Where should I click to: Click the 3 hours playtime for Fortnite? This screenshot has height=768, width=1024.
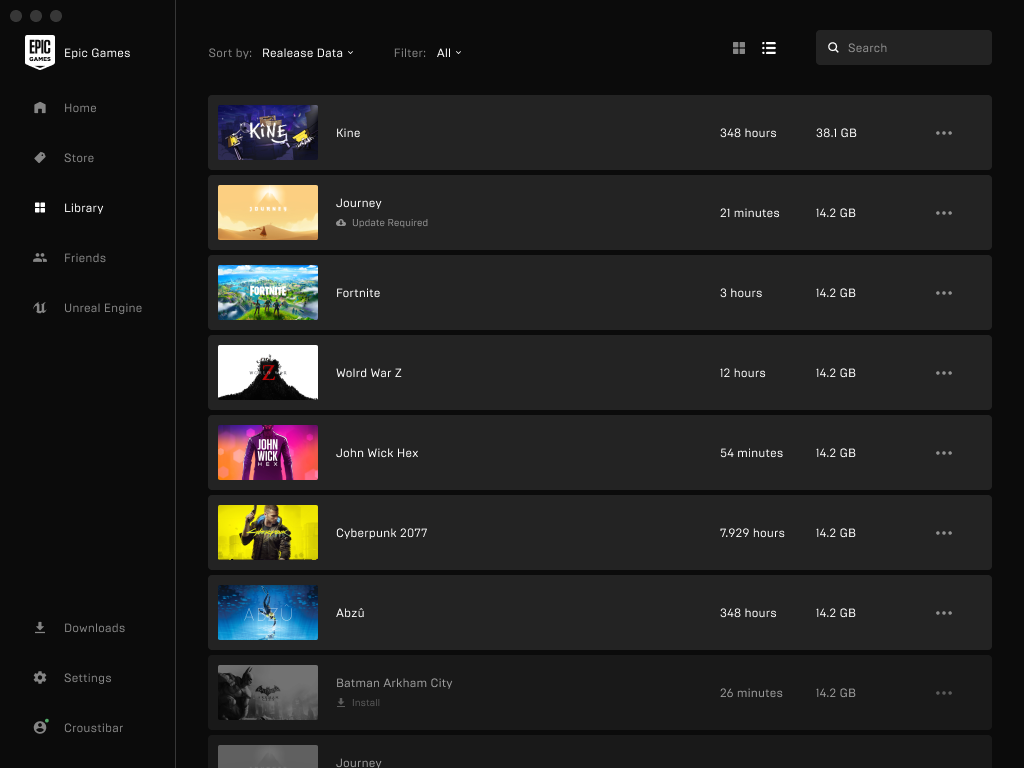[x=741, y=293]
